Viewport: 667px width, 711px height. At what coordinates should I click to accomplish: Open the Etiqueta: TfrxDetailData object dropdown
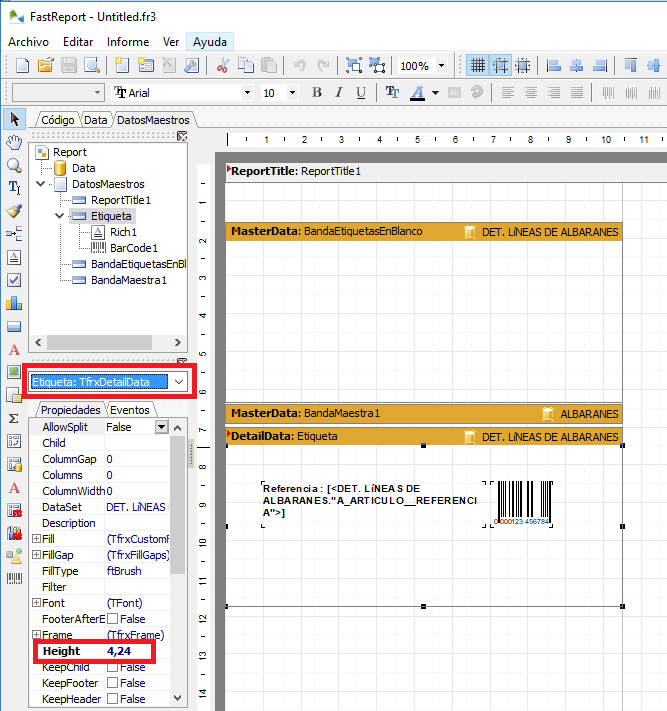pos(178,382)
